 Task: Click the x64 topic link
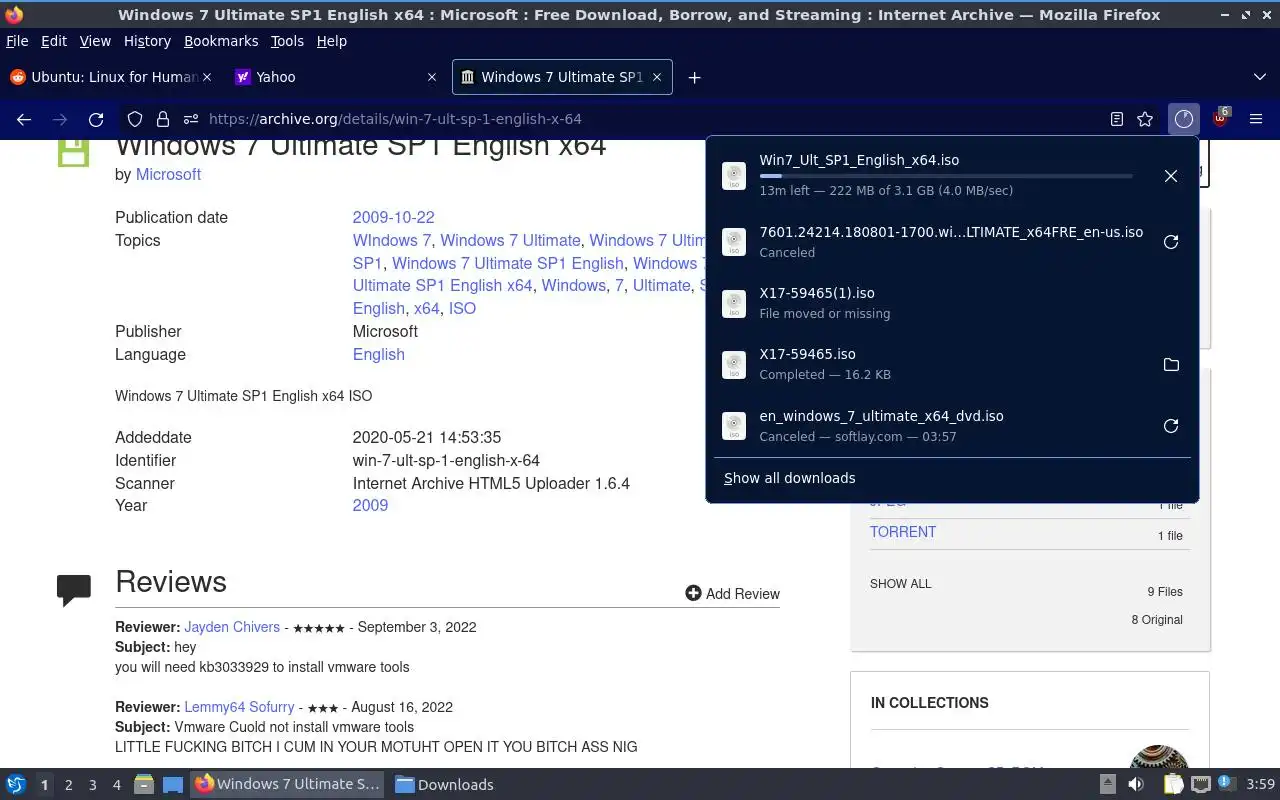(x=427, y=308)
